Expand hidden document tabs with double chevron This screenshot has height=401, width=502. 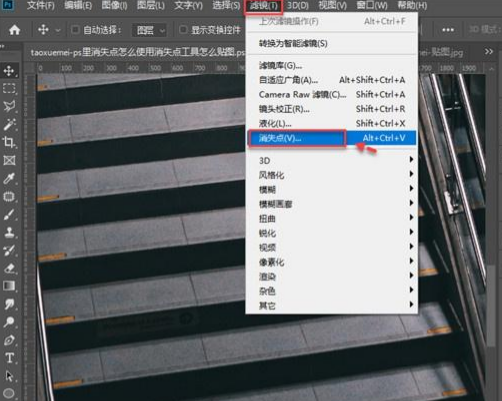pos(489,52)
